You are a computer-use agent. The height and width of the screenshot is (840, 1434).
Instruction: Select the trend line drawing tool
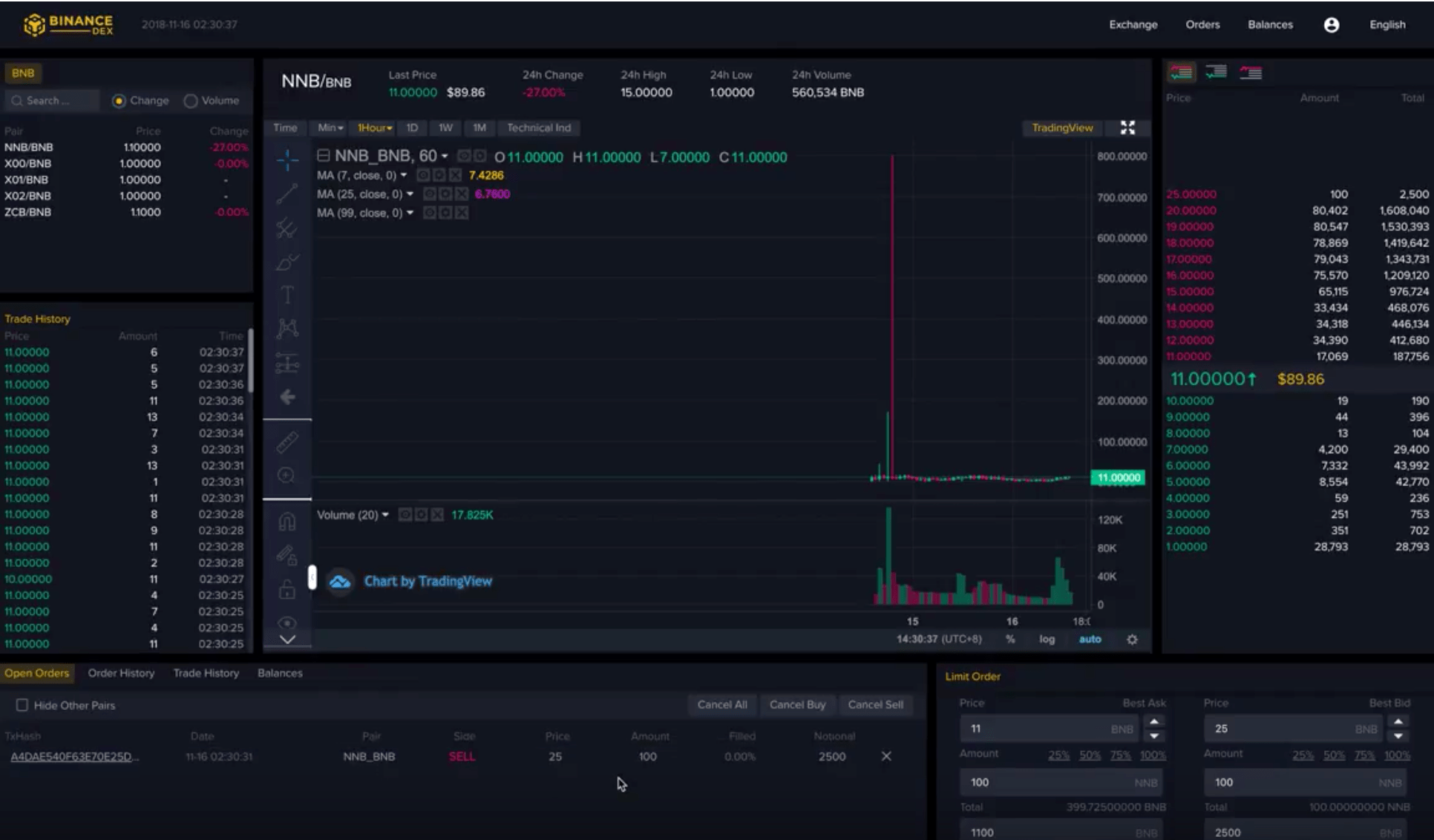(x=287, y=194)
